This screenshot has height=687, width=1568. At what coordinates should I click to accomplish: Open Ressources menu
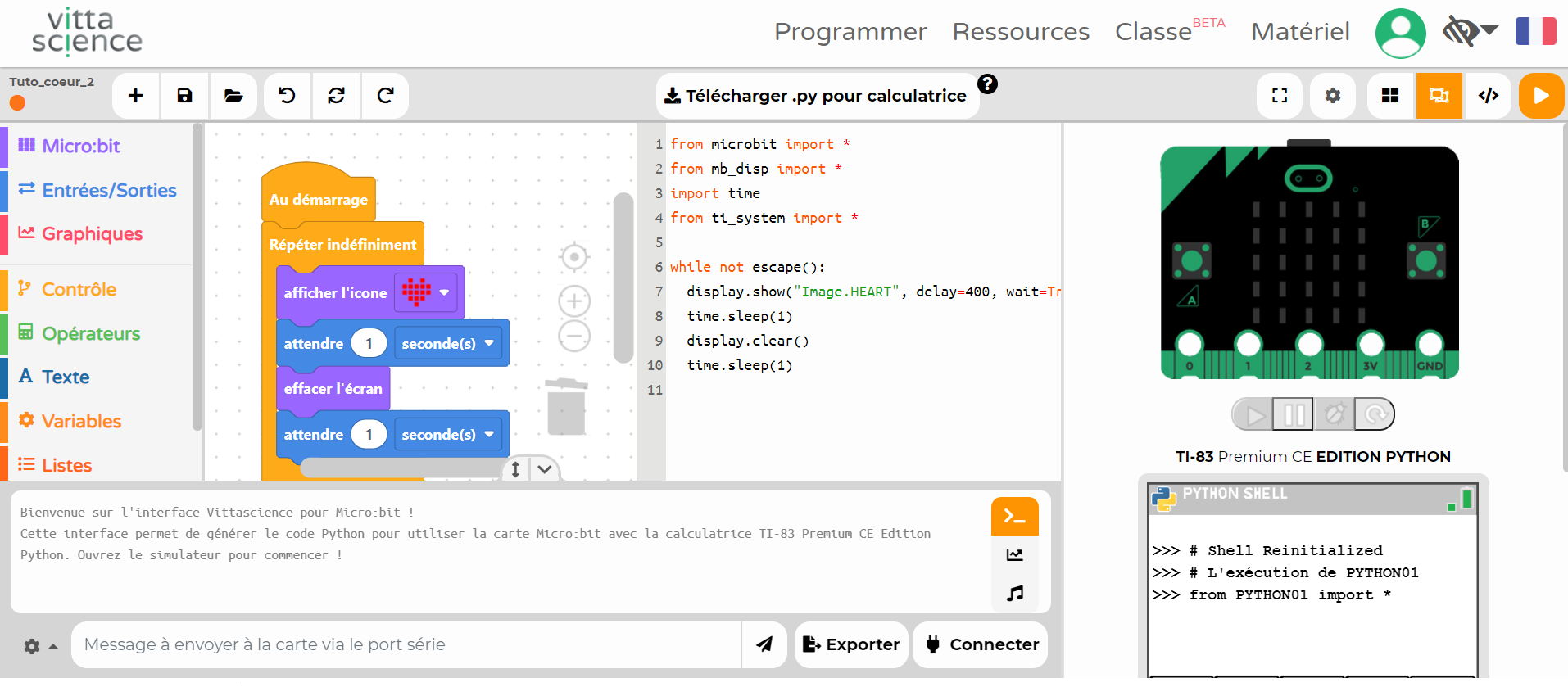click(x=1021, y=32)
